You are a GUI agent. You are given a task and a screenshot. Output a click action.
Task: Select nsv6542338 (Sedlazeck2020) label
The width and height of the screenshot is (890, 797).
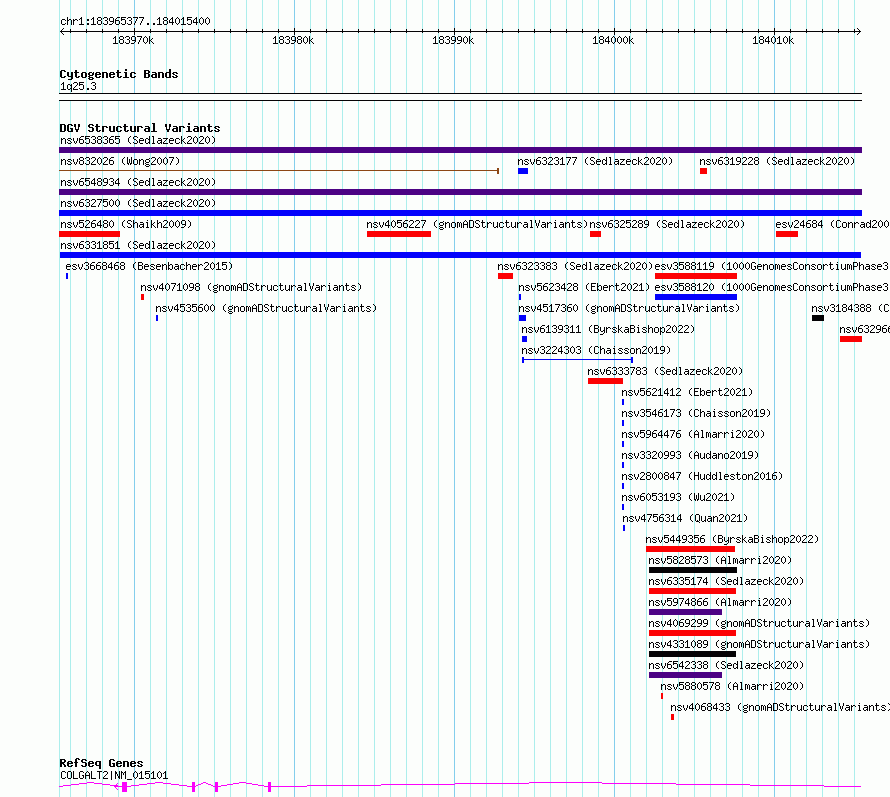coord(726,665)
